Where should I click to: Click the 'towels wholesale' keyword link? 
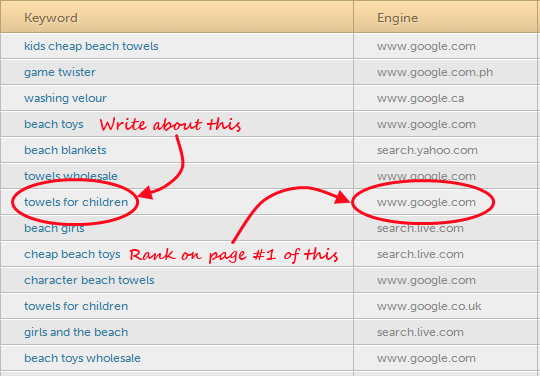[71, 176]
